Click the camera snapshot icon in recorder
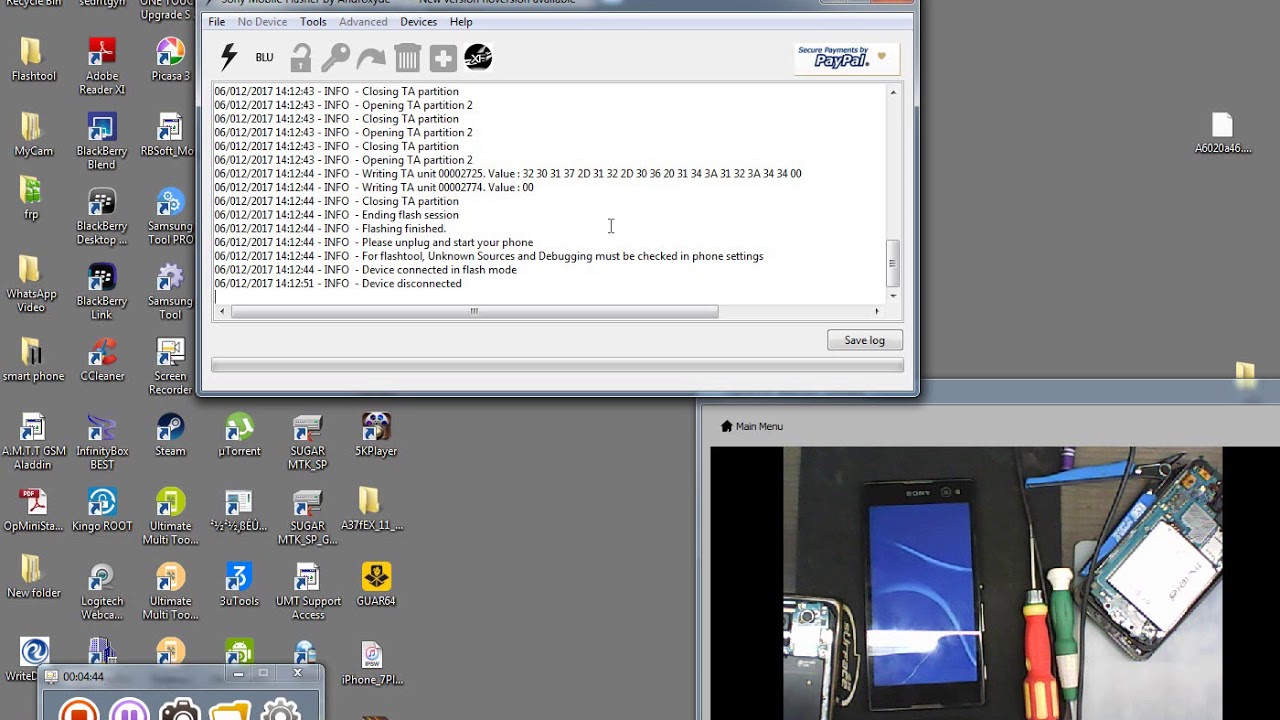The width and height of the screenshot is (1280, 720). (180, 710)
